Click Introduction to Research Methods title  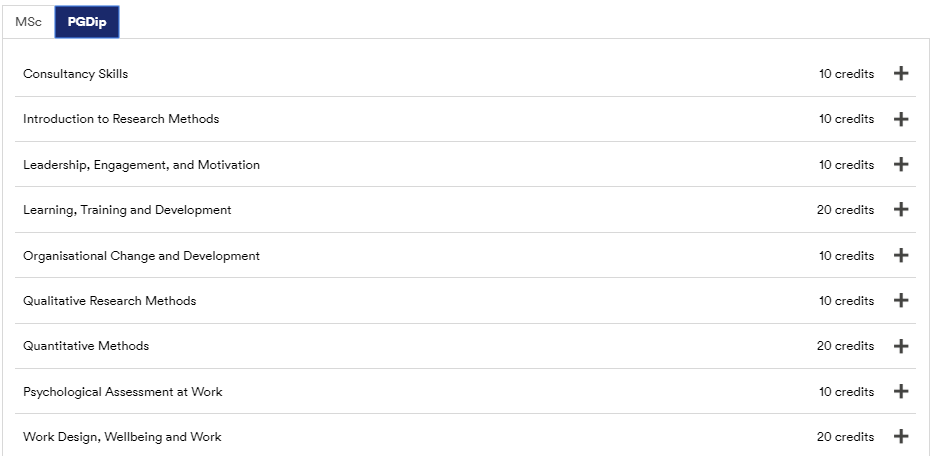coord(121,119)
